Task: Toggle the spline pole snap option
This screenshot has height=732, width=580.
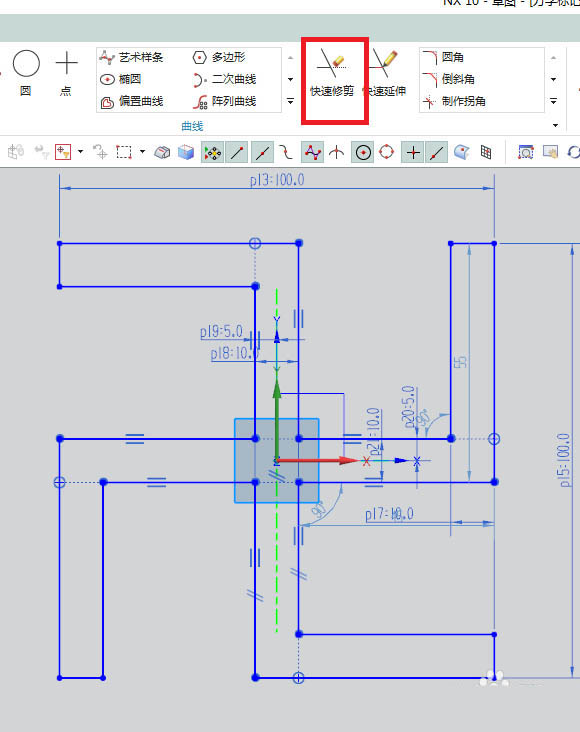Action: (312, 152)
